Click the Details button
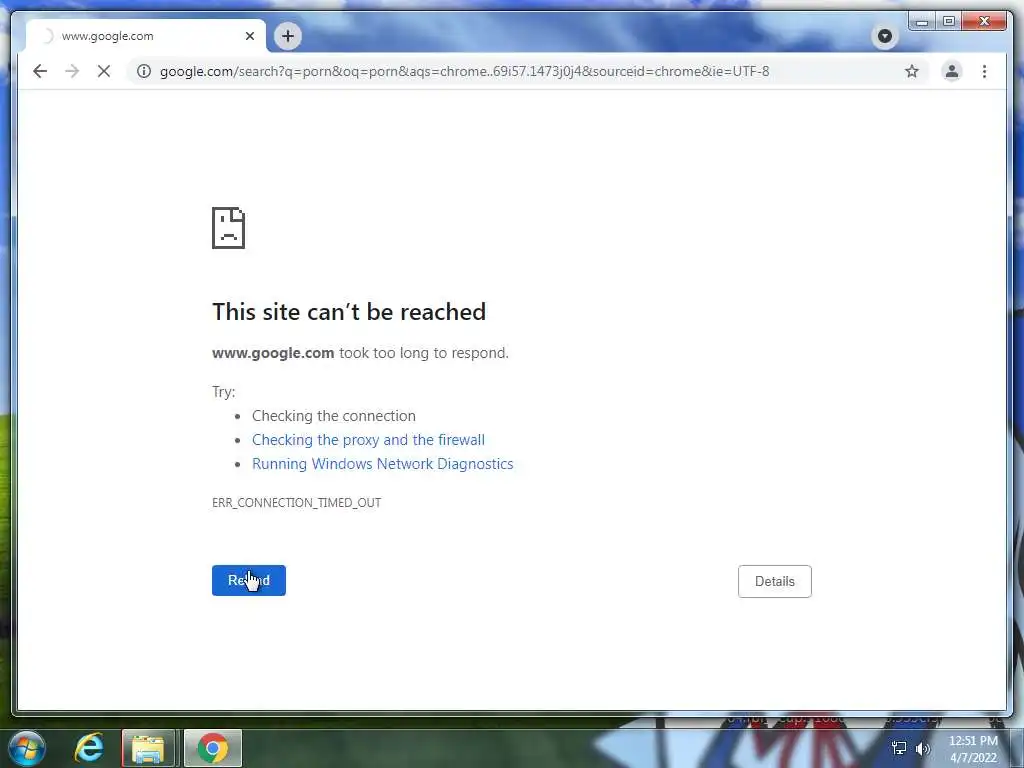 [775, 581]
